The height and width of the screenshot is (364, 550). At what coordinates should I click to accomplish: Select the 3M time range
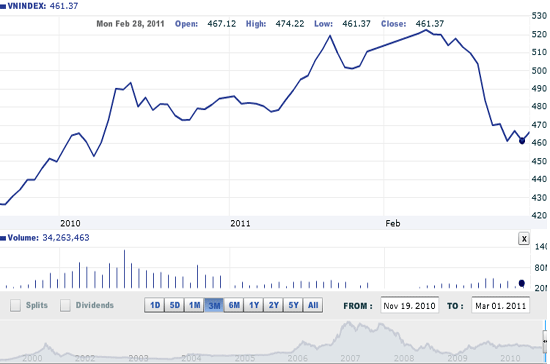pos(214,305)
